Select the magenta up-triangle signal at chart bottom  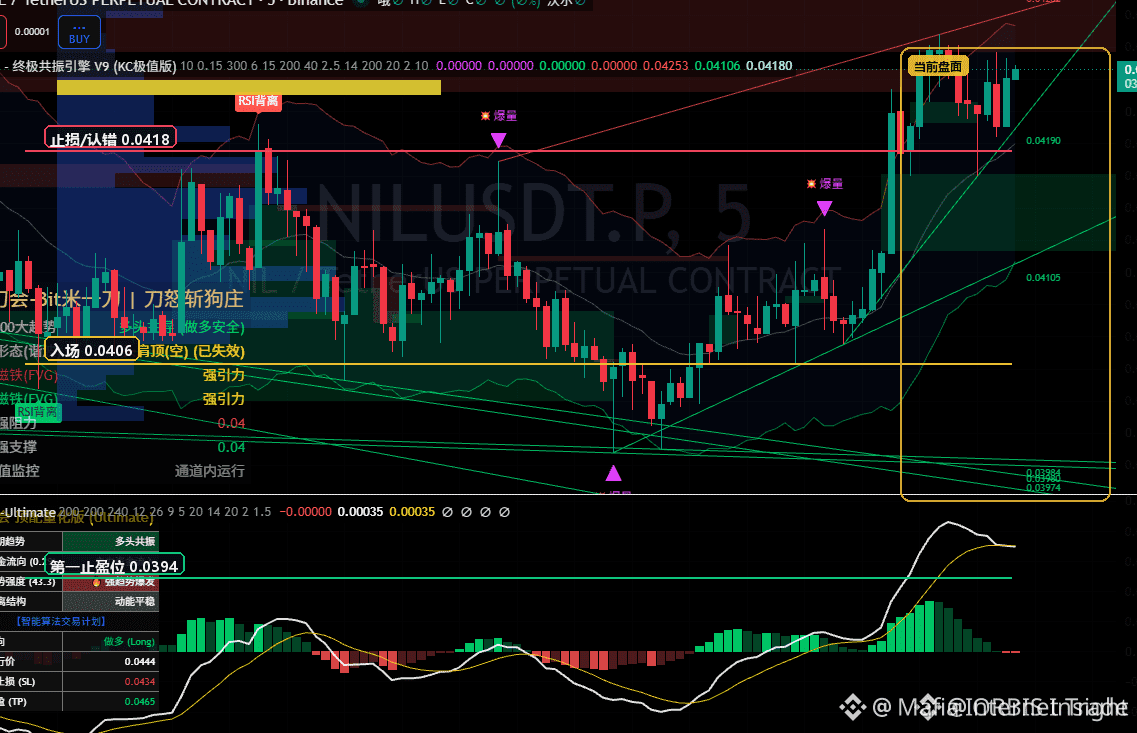(613, 473)
